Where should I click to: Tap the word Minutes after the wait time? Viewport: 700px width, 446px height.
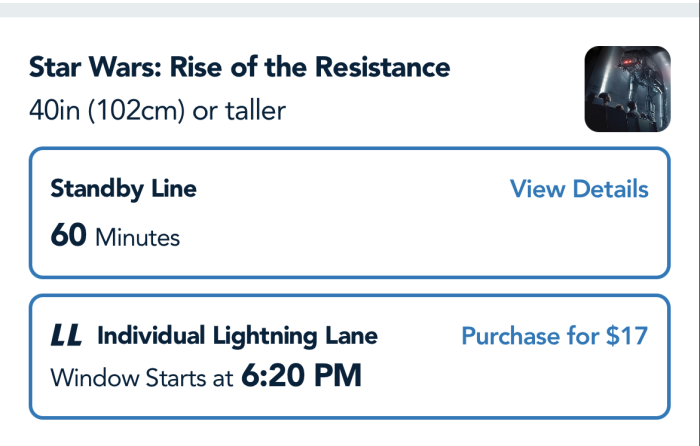click(137, 238)
